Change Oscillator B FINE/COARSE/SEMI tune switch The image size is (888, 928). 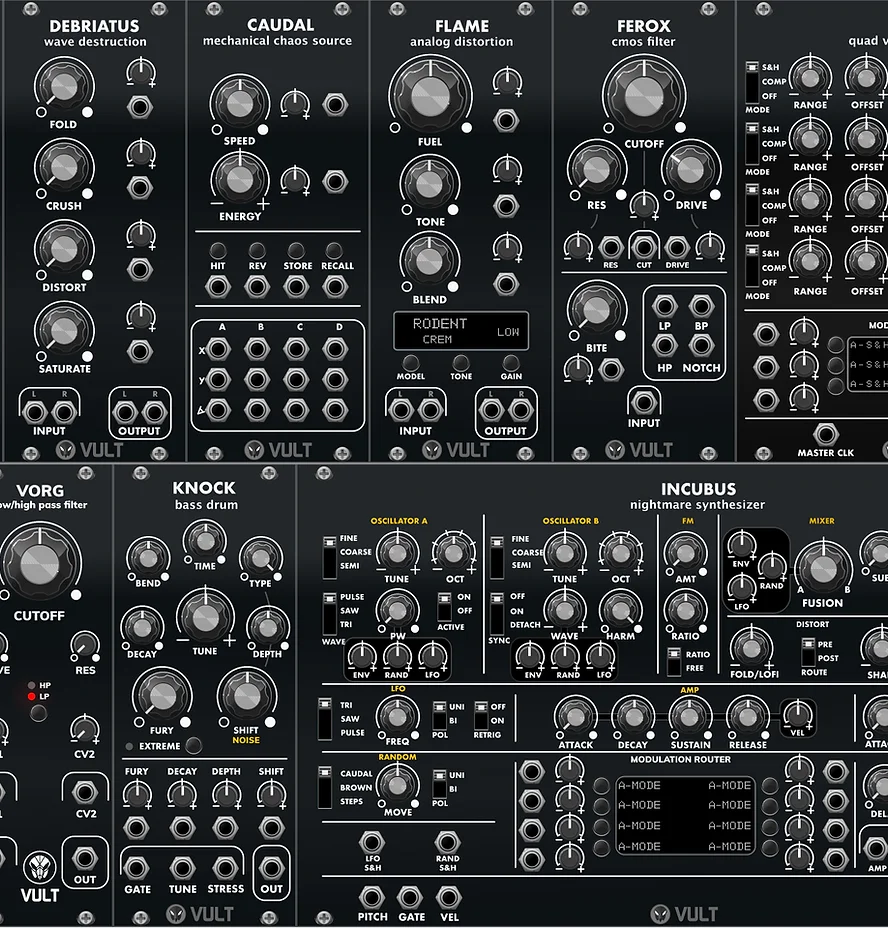pyautogui.click(x=497, y=557)
